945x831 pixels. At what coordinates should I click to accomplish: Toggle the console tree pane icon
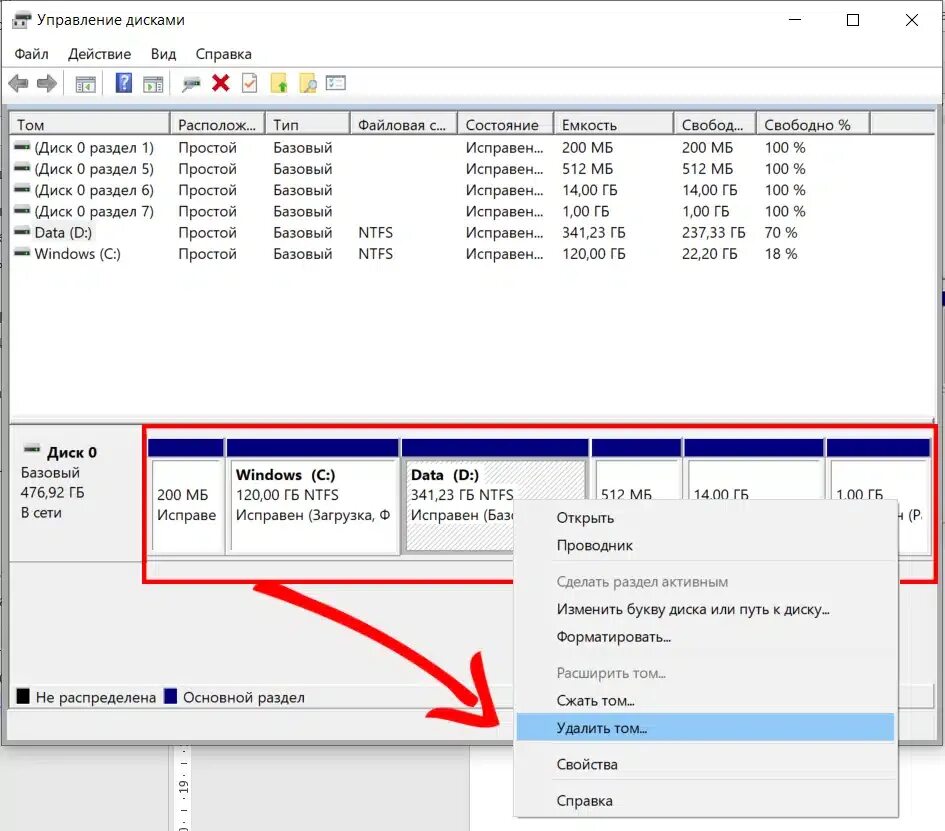[x=86, y=84]
